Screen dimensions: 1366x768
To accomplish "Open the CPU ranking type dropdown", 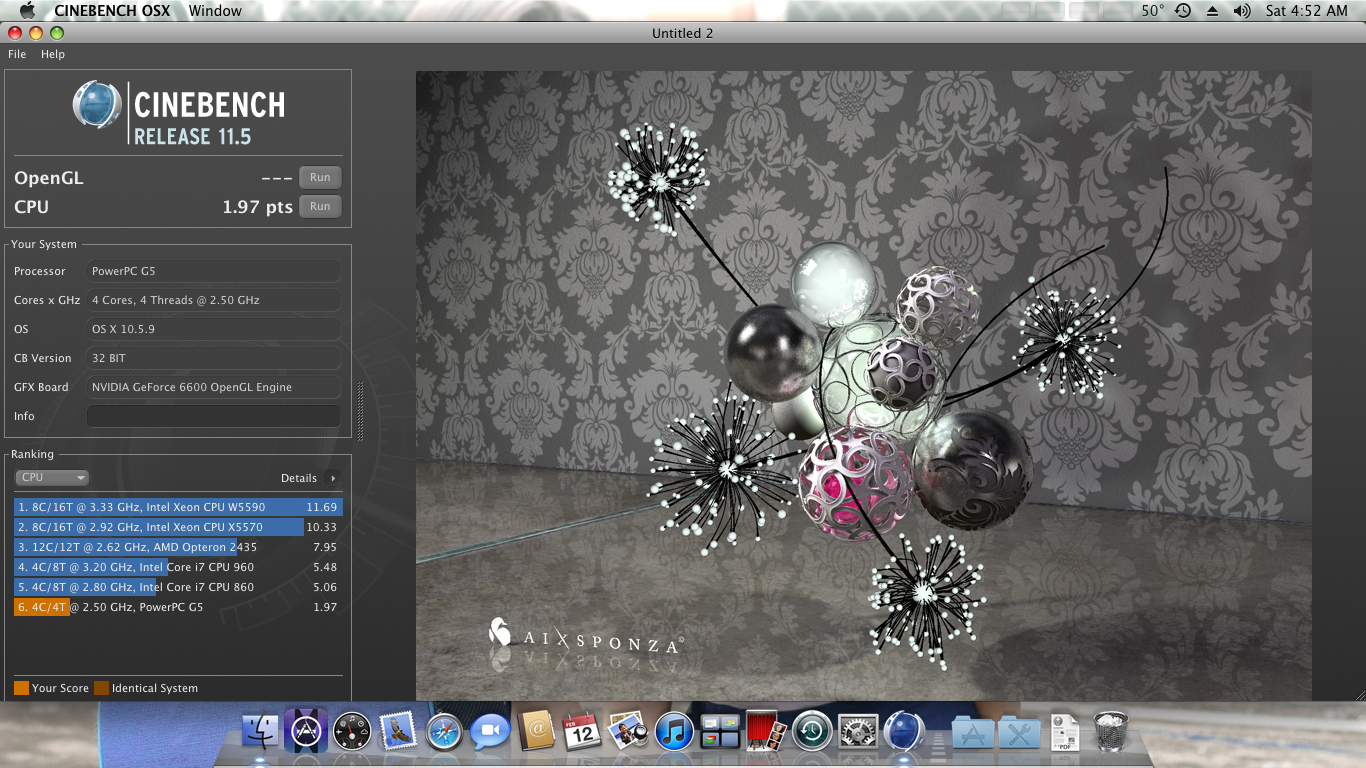I will [x=52, y=478].
